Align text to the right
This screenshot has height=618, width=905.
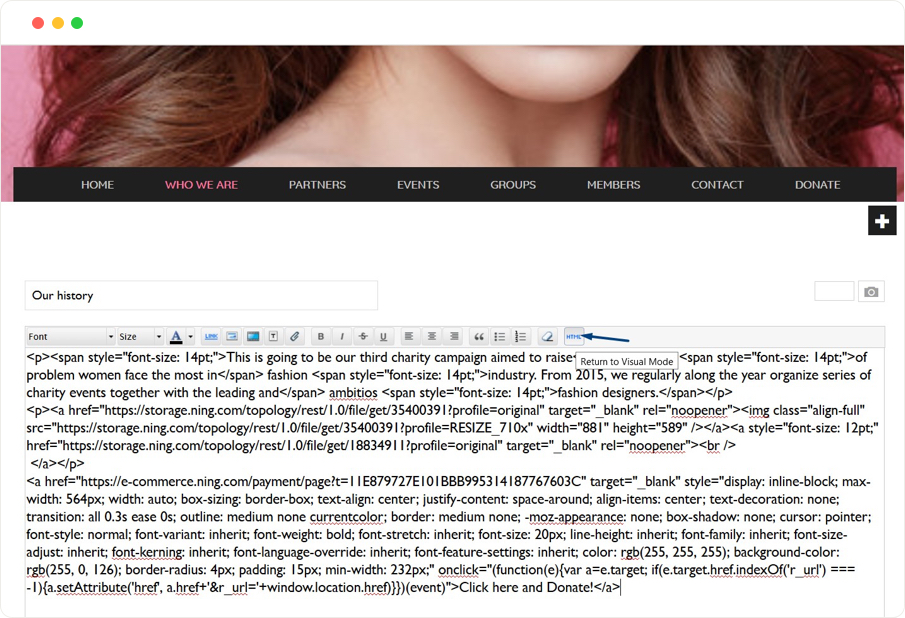pyautogui.click(x=454, y=336)
